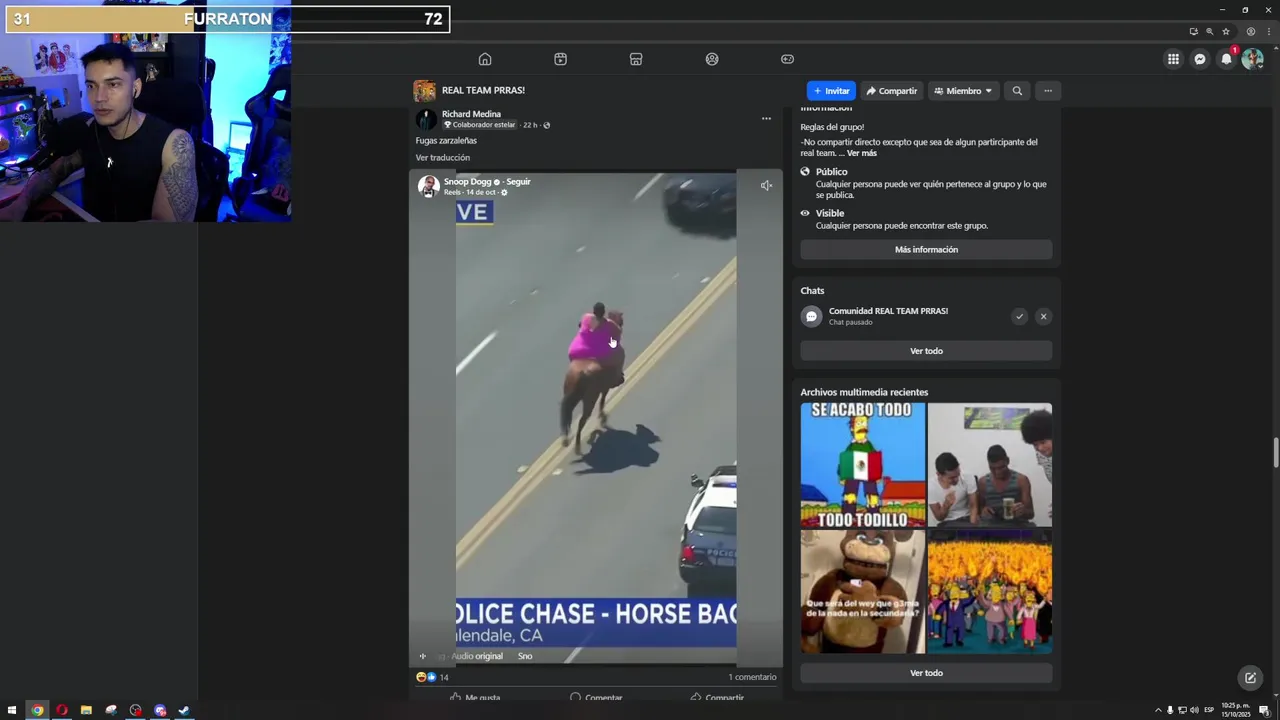Viewport: 1280px width, 720px height.
Task: Toggle the reel's mute speaker icon
Action: 766,185
